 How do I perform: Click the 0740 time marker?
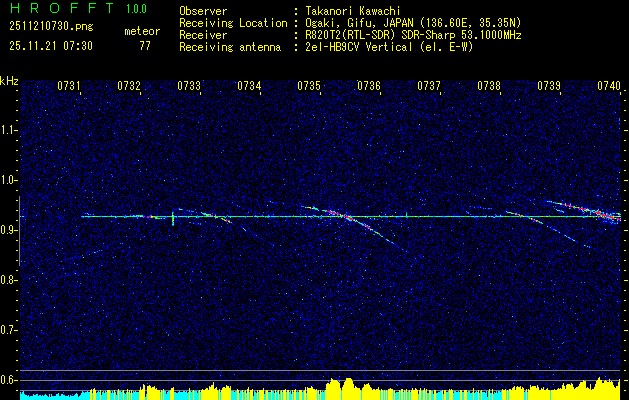[609, 85]
